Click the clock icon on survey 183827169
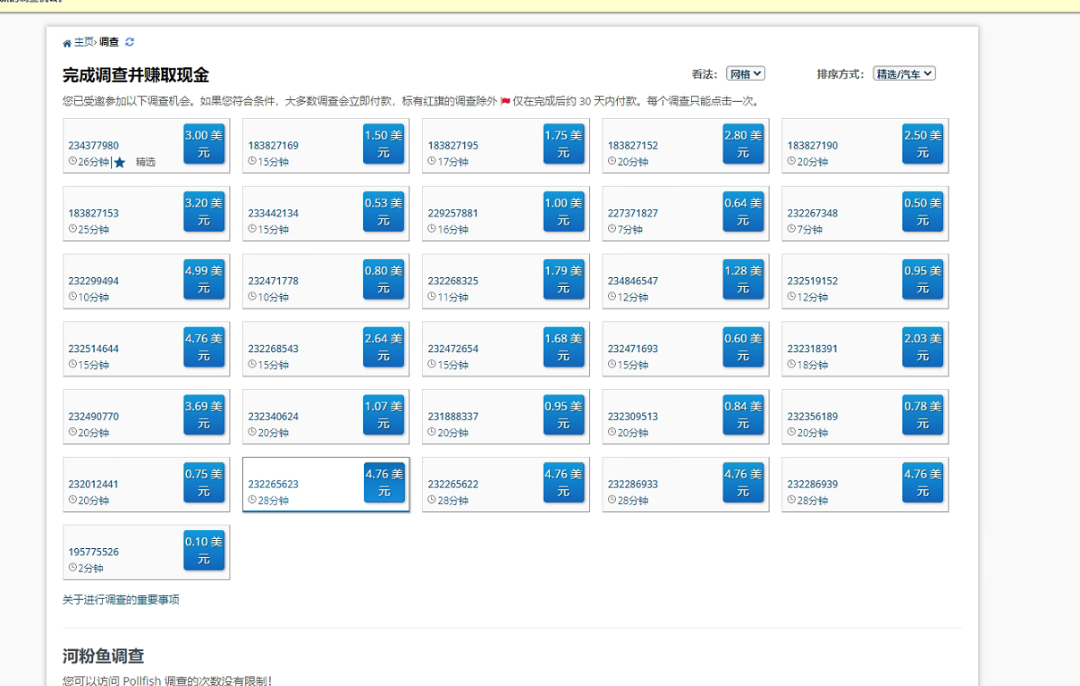The image size is (1080, 686). [x=252, y=162]
